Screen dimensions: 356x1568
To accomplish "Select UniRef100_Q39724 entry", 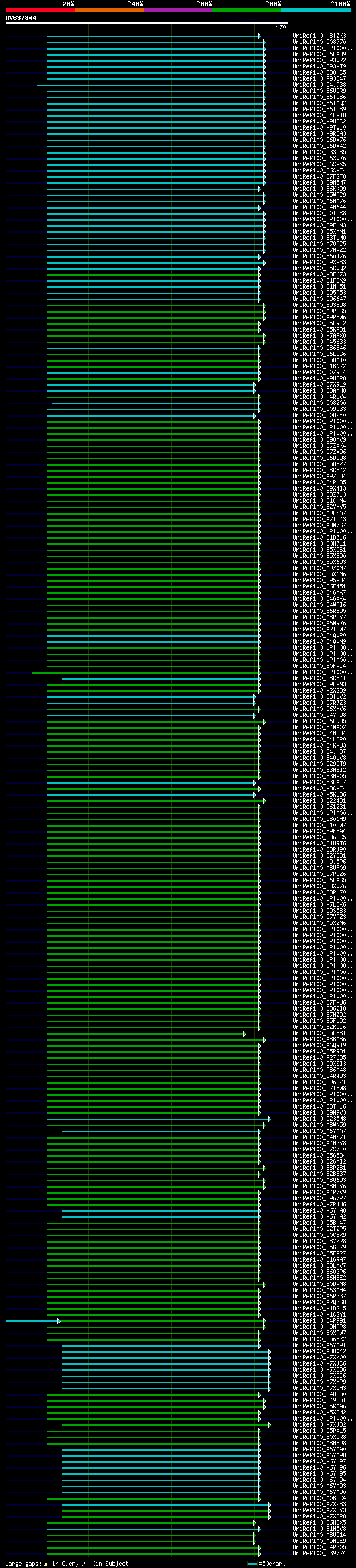I will [319, 1553].
